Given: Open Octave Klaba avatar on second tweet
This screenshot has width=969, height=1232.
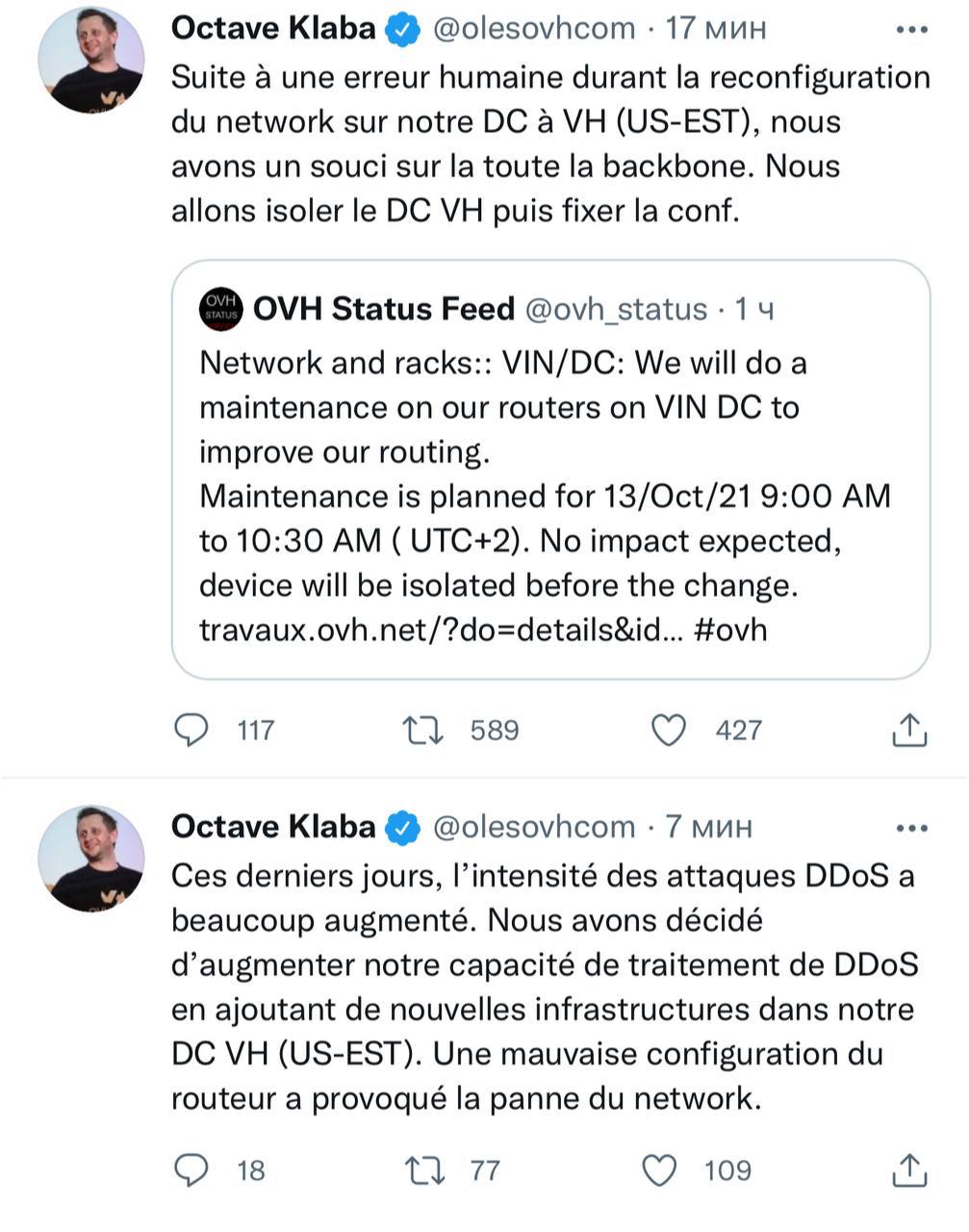Looking at the screenshot, I should [91, 857].
